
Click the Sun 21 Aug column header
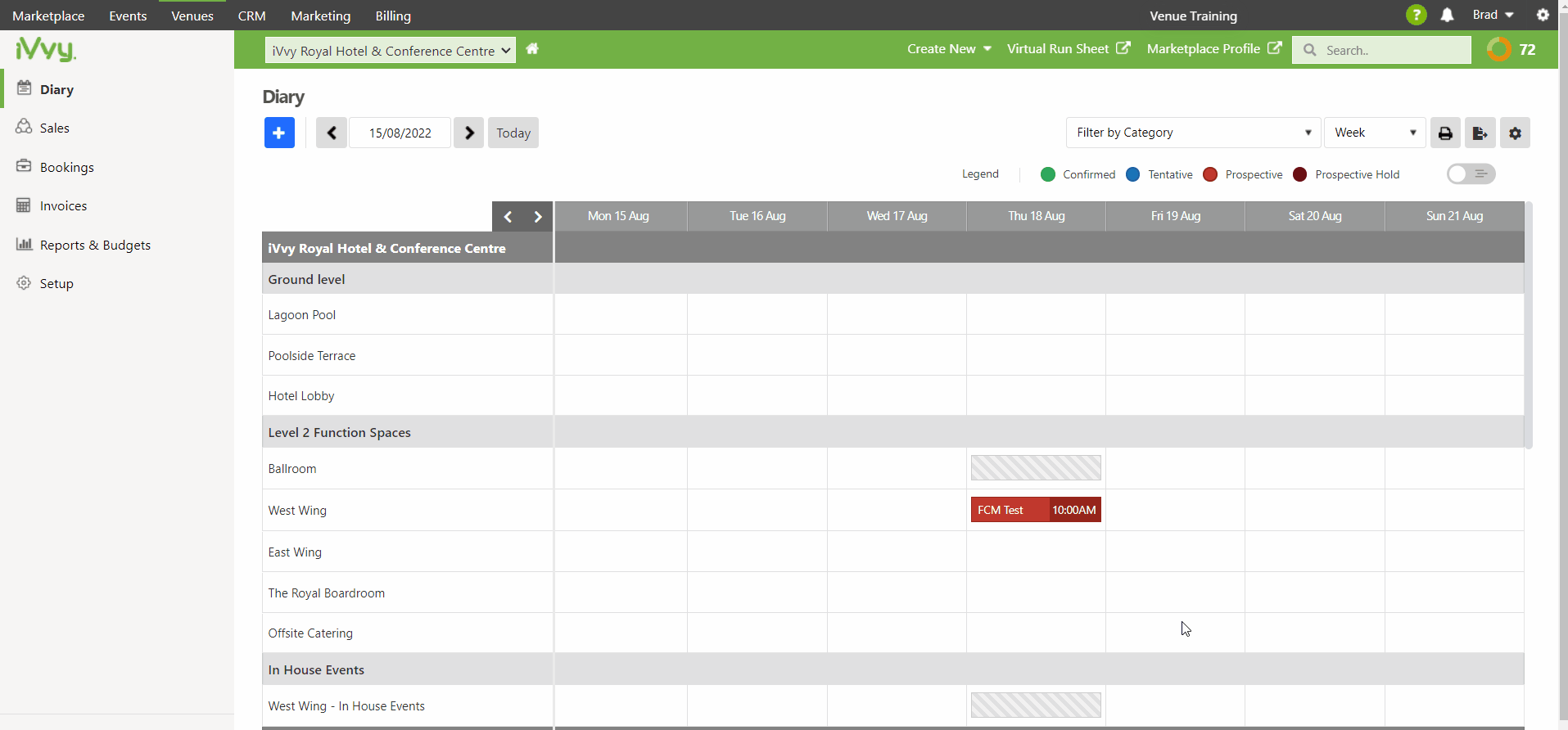tap(1455, 216)
